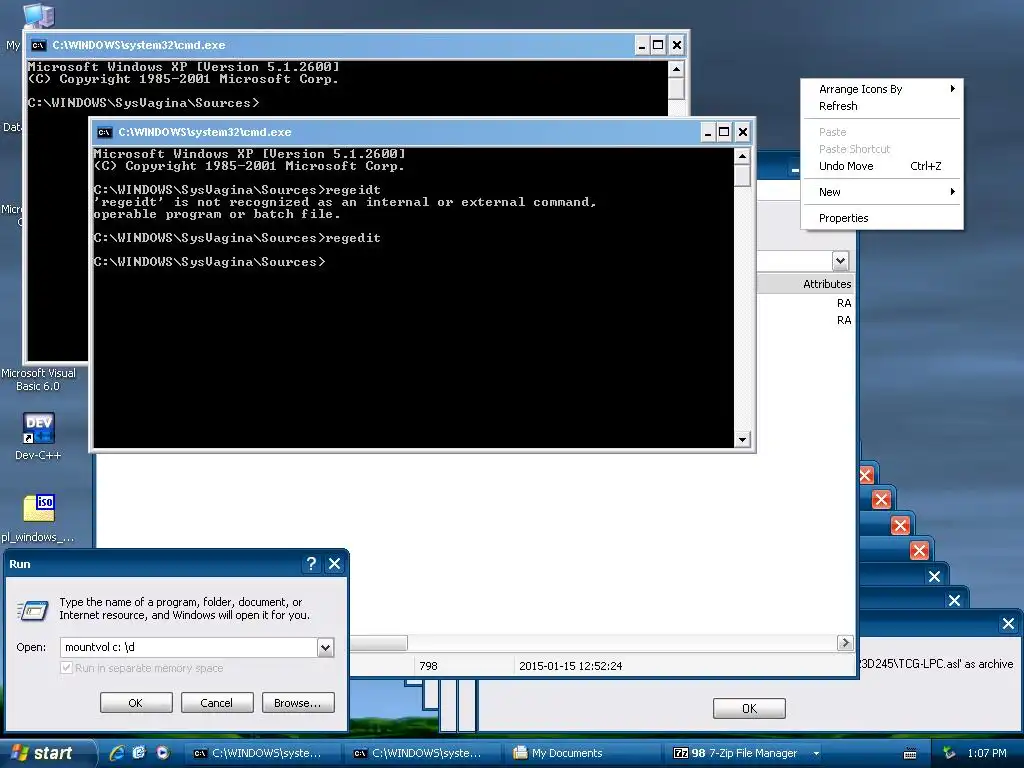The height and width of the screenshot is (768, 1024).
Task: Click Browse... in Run dialog
Action: 298,703
